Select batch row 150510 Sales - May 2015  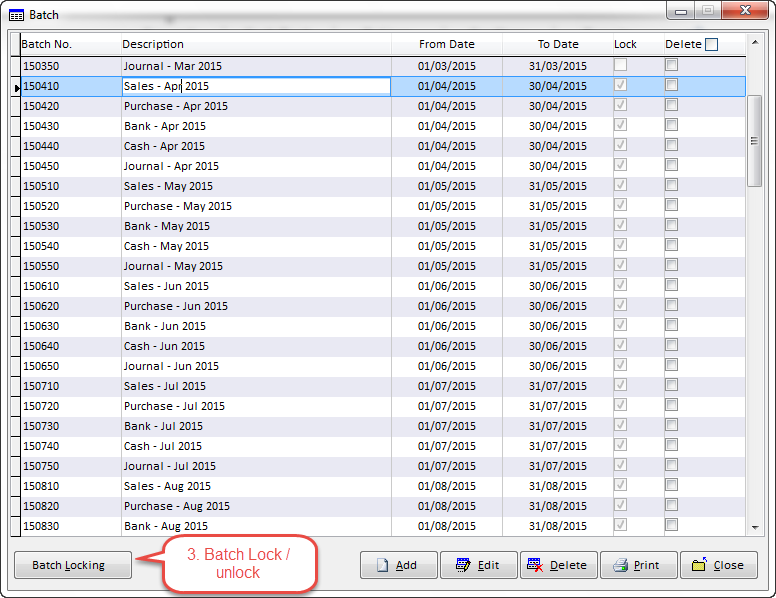200,186
